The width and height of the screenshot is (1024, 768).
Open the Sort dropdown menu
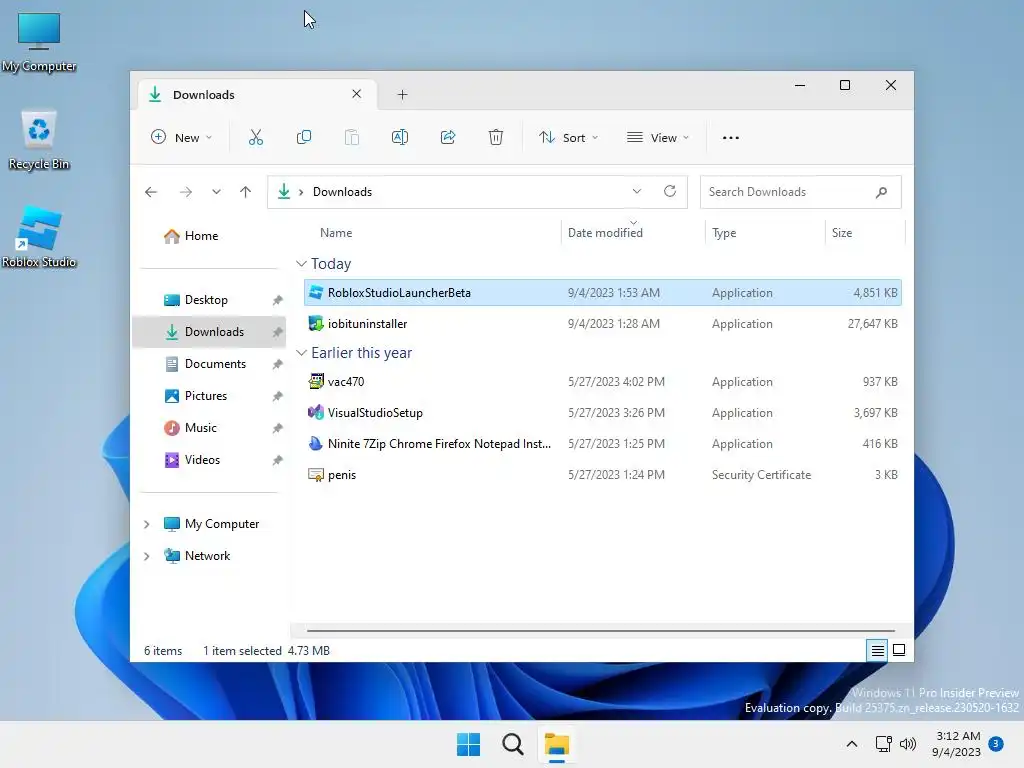(568, 137)
